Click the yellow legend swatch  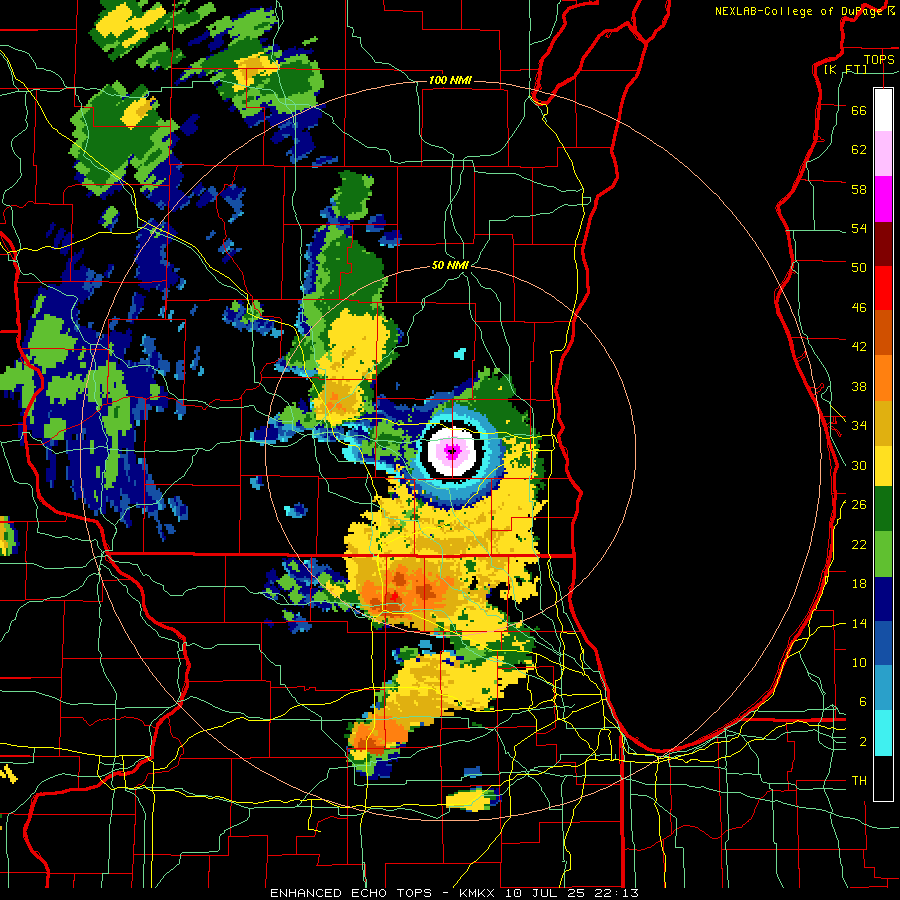click(x=883, y=466)
